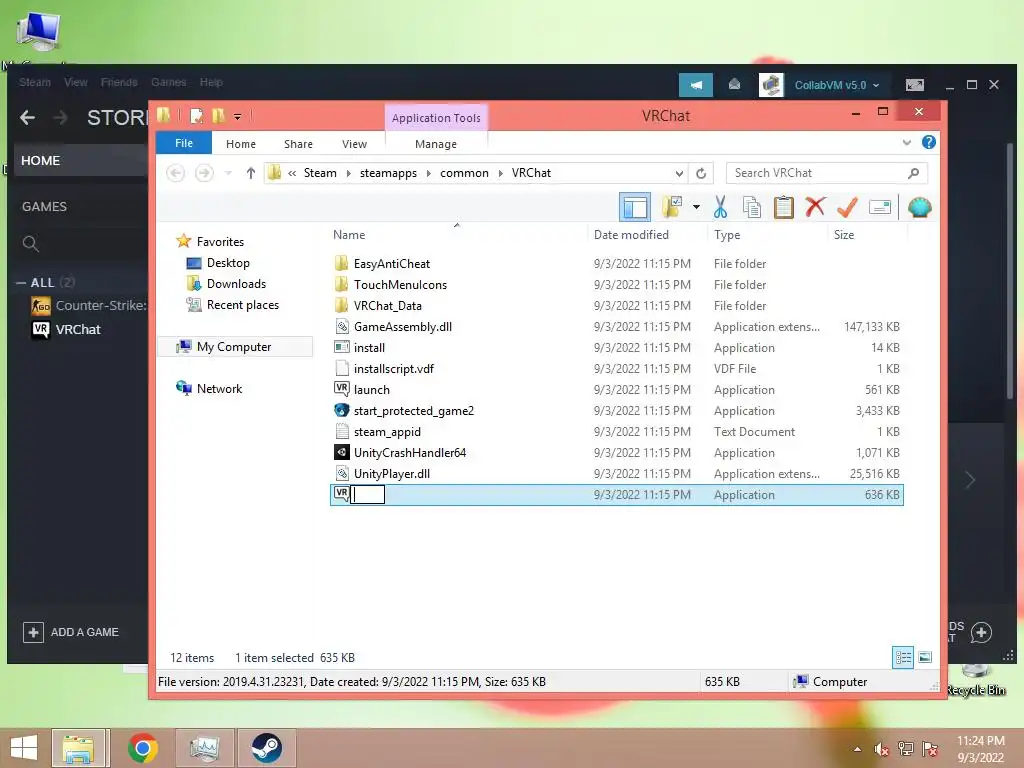Click the search magnifier in Explorer
This screenshot has height=768, width=1024.
pos(914,173)
